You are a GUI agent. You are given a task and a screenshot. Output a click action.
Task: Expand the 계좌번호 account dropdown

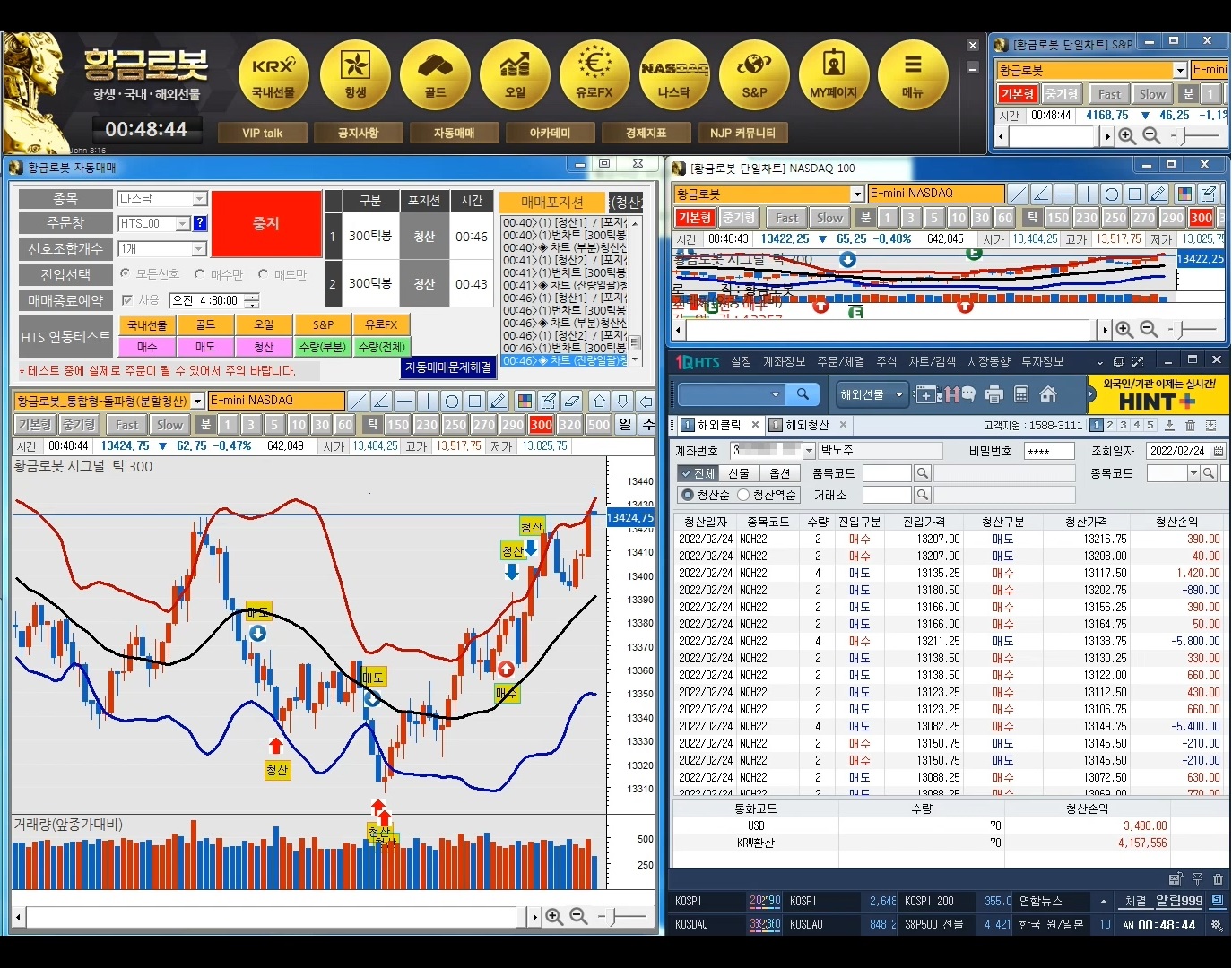[809, 451]
